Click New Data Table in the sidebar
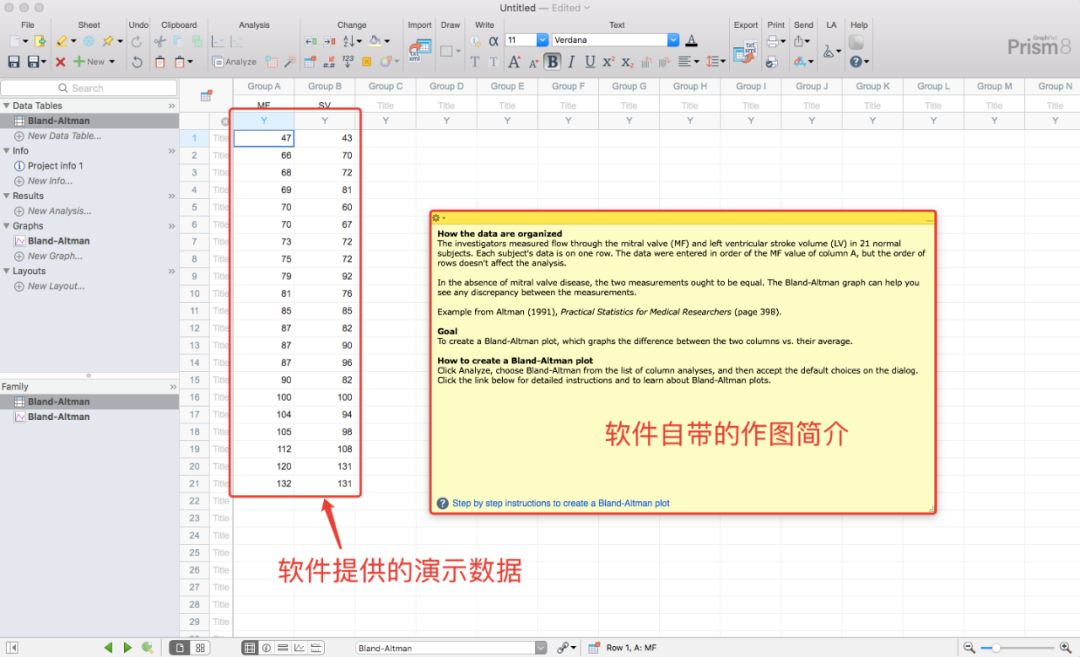Screen dimensions: 1080x657 coord(62,135)
